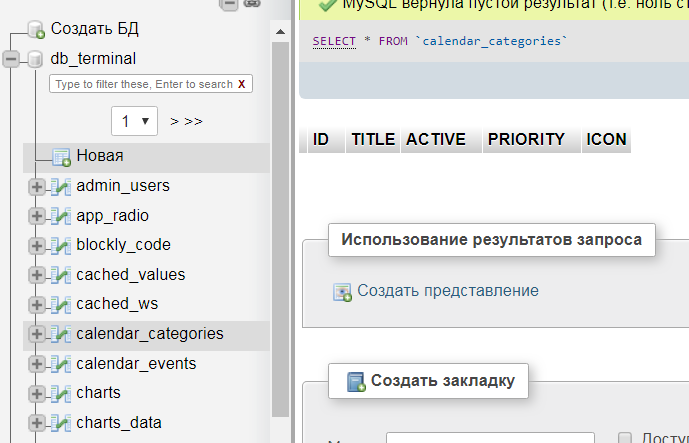689x443 pixels.
Task: Open the calendar_categories table
Action: [x=150, y=334]
